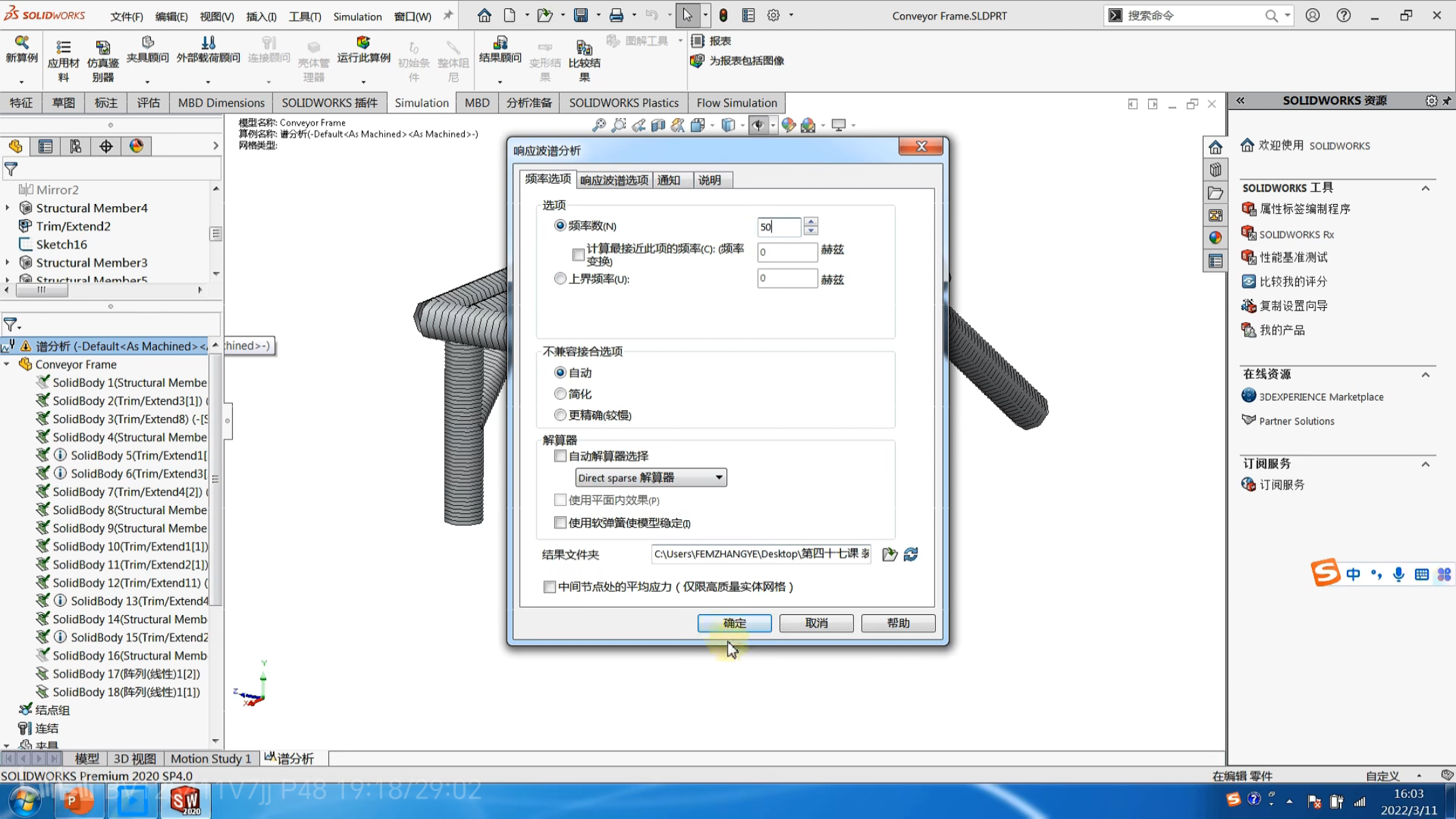Click the Compare Results (比较结果) icon
The width and height of the screenshot is (1456, 819).
(584, 47)
